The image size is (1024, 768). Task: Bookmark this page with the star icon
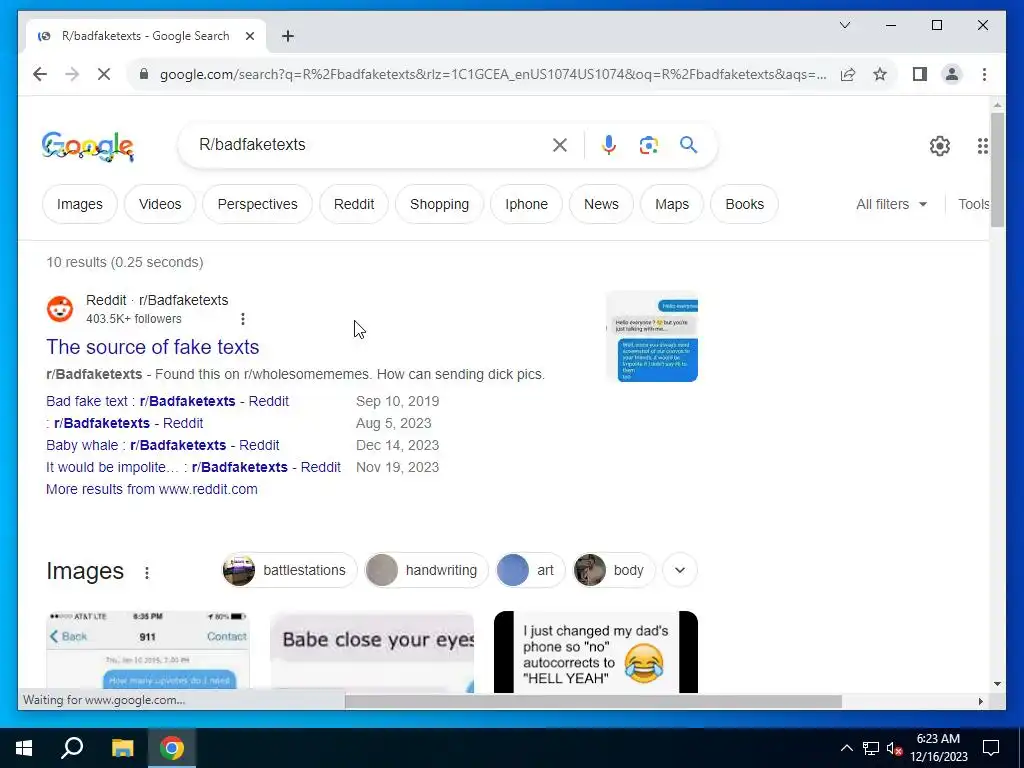880,74
